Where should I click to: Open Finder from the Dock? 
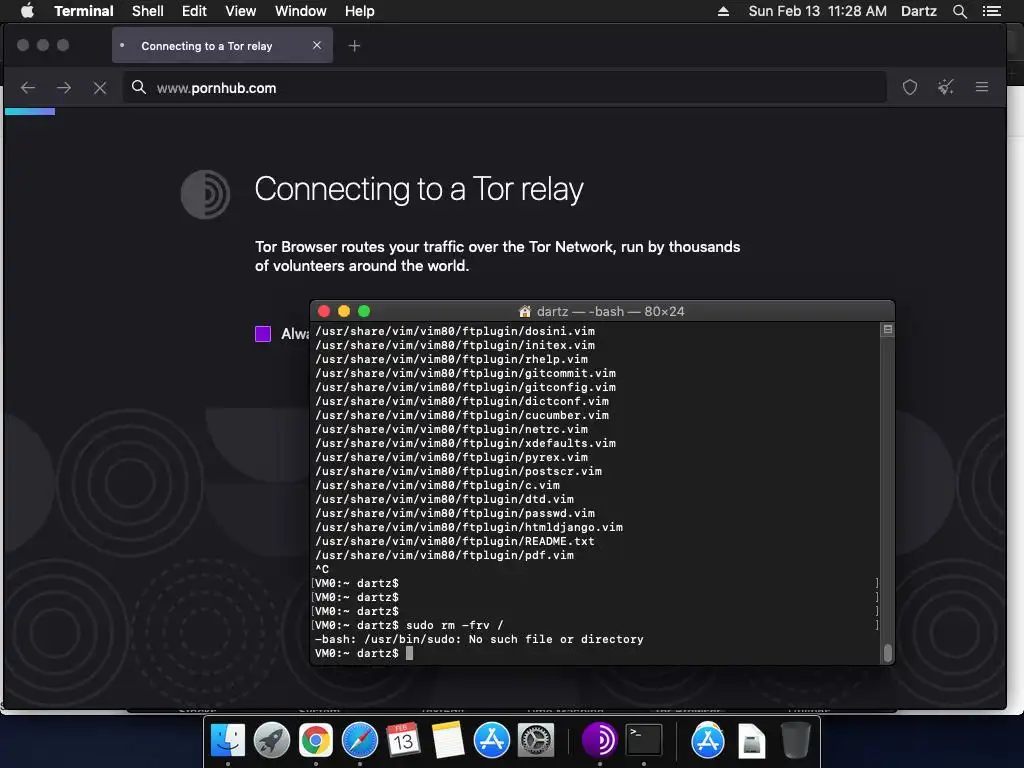(x=228, y=740)
